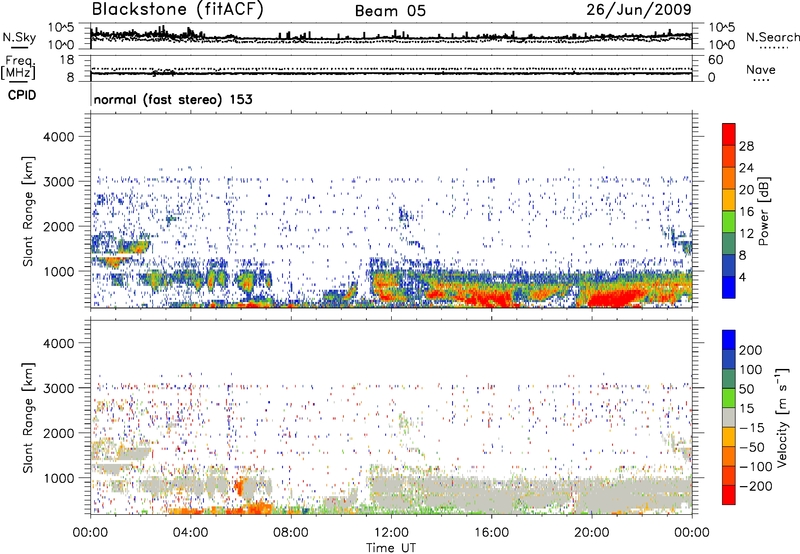Pick the dark green 8–12 dB power swatch
The width and height of the screenshot is (800, 554).
(x=729, y=244)
